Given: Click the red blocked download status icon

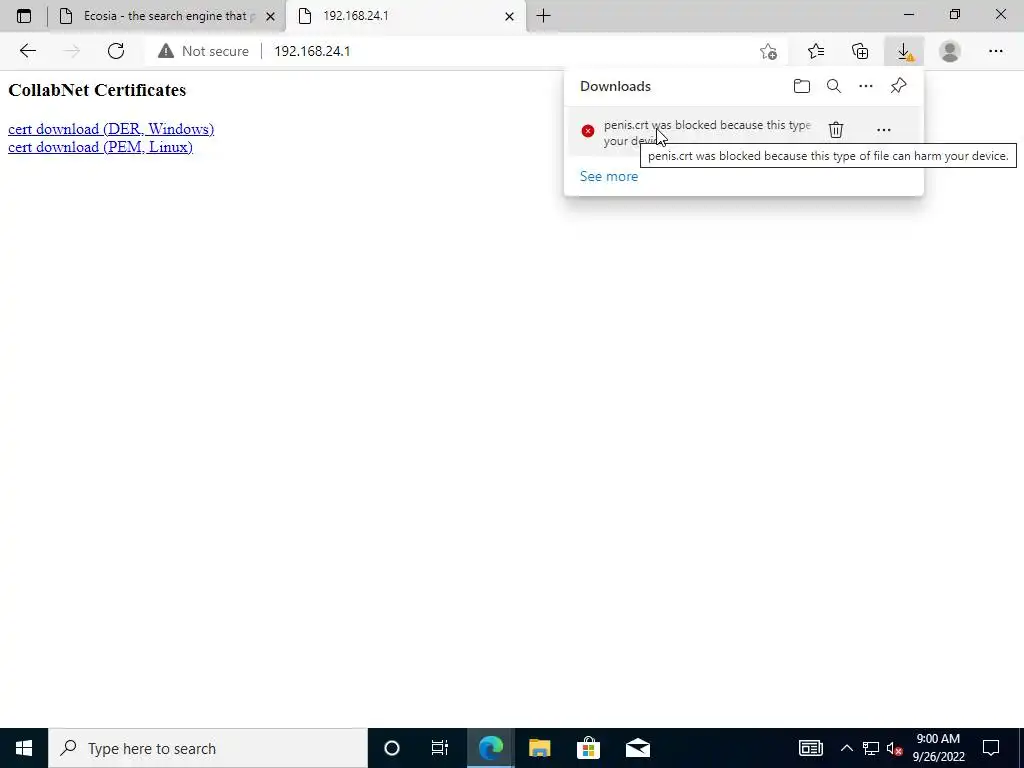Looking at the screenshot, I should click(x=588, y=131).
